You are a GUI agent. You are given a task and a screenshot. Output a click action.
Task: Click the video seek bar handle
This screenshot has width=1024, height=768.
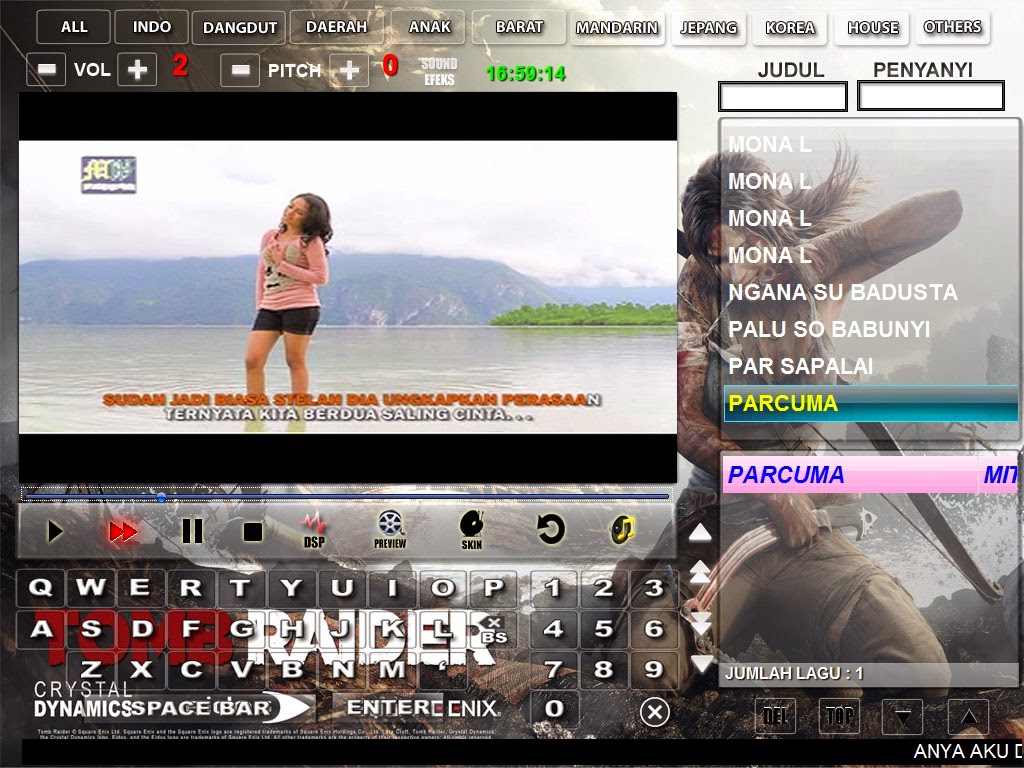click(161, 498)
